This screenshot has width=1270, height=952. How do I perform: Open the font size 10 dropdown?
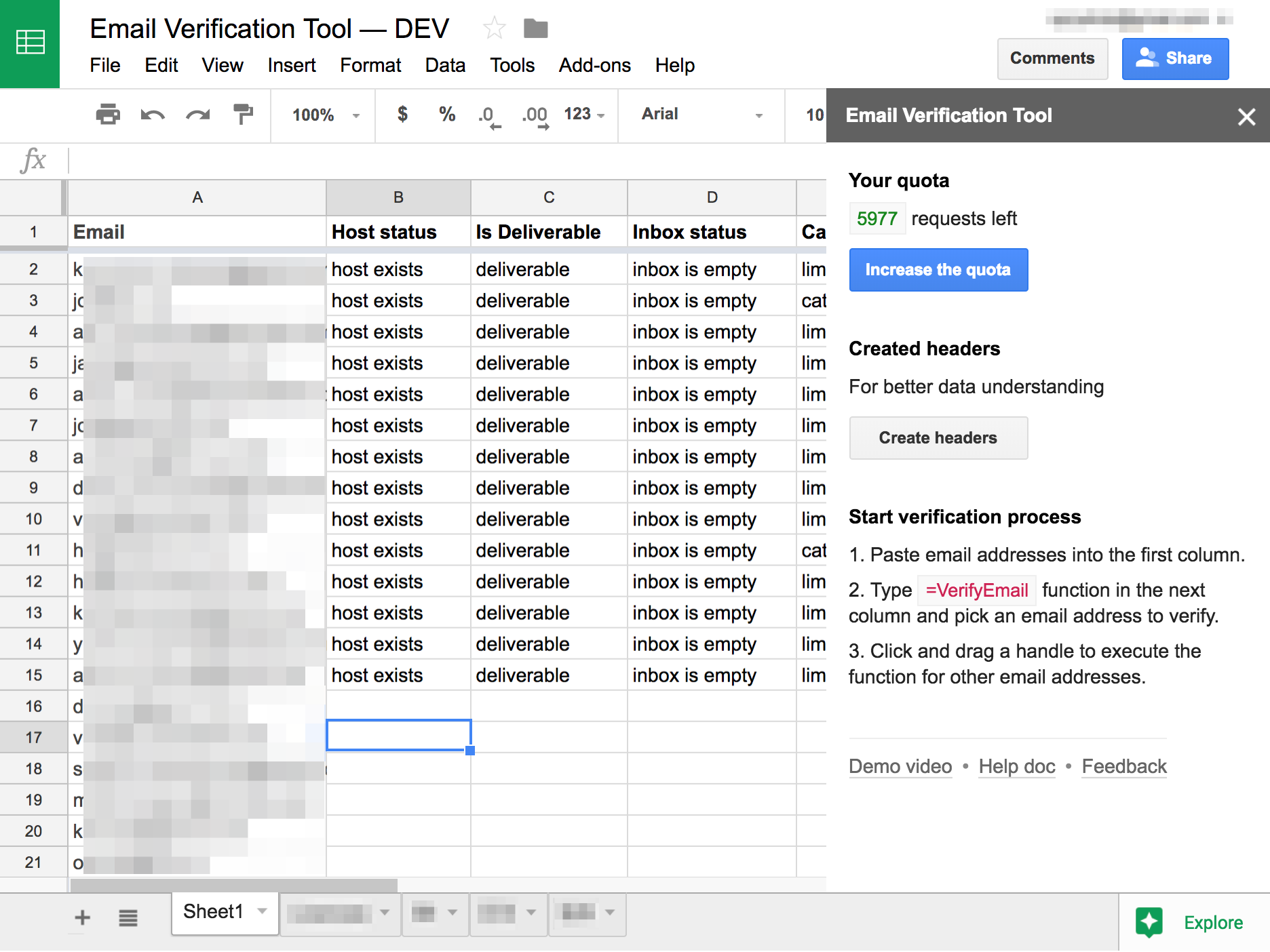click(814, 115)
